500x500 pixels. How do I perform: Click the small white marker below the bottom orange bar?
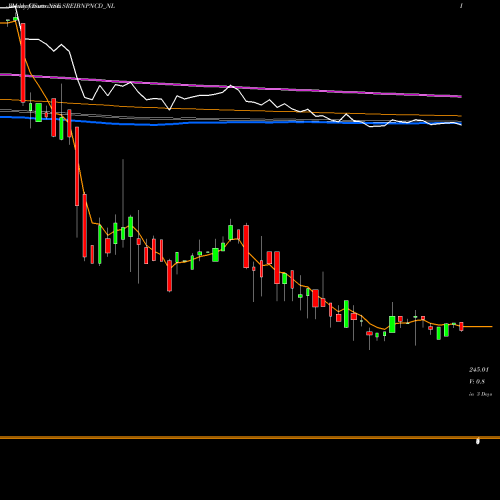(x=478, y=441)
